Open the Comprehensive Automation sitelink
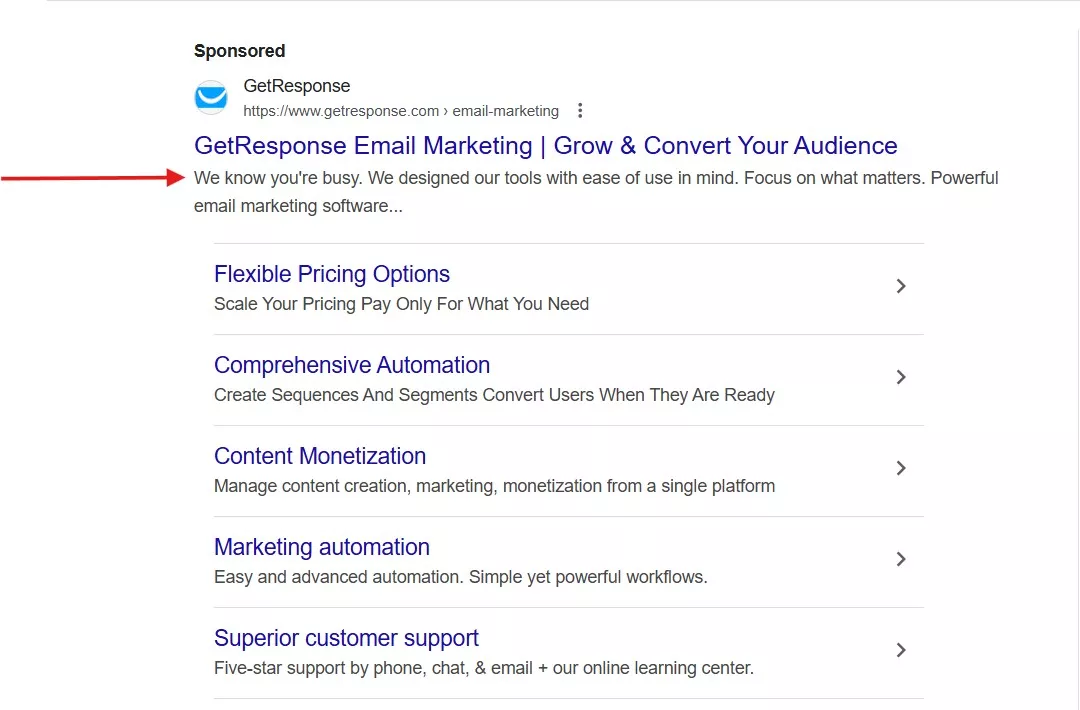The image size is (1080, 710). [352, 365]
